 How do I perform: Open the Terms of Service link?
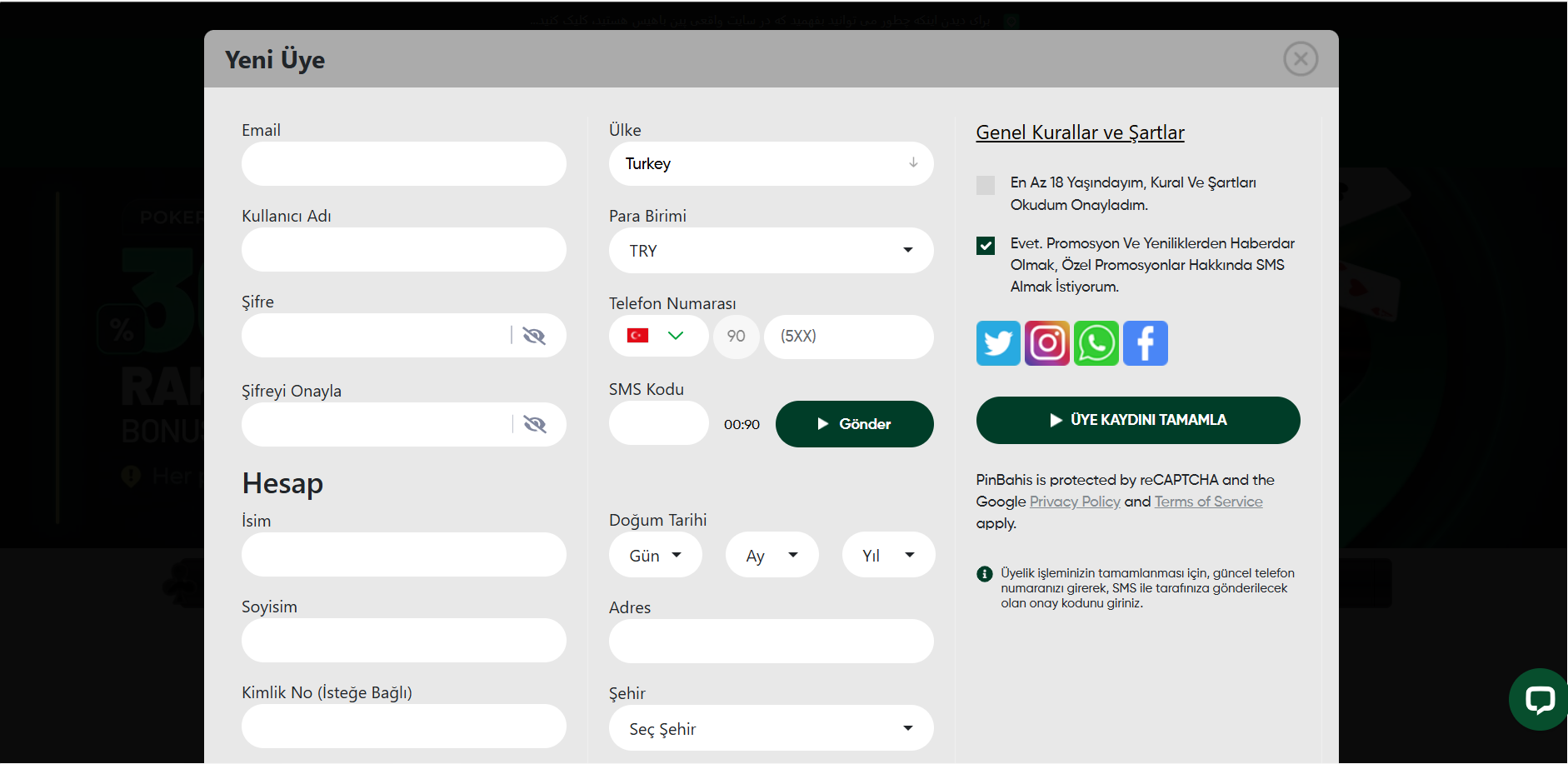[x=1209, y=502]
